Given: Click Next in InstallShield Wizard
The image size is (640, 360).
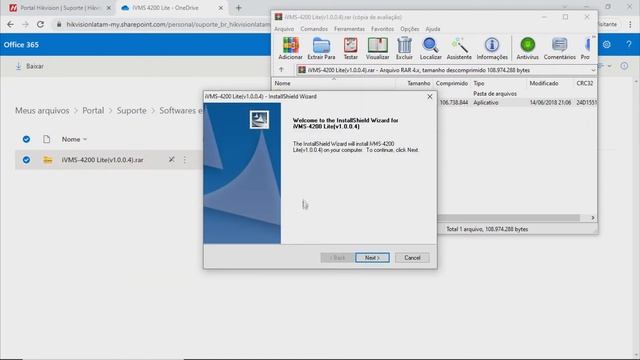Looking at the screenshot, I should pyautogui.click(x=372, y=258).
